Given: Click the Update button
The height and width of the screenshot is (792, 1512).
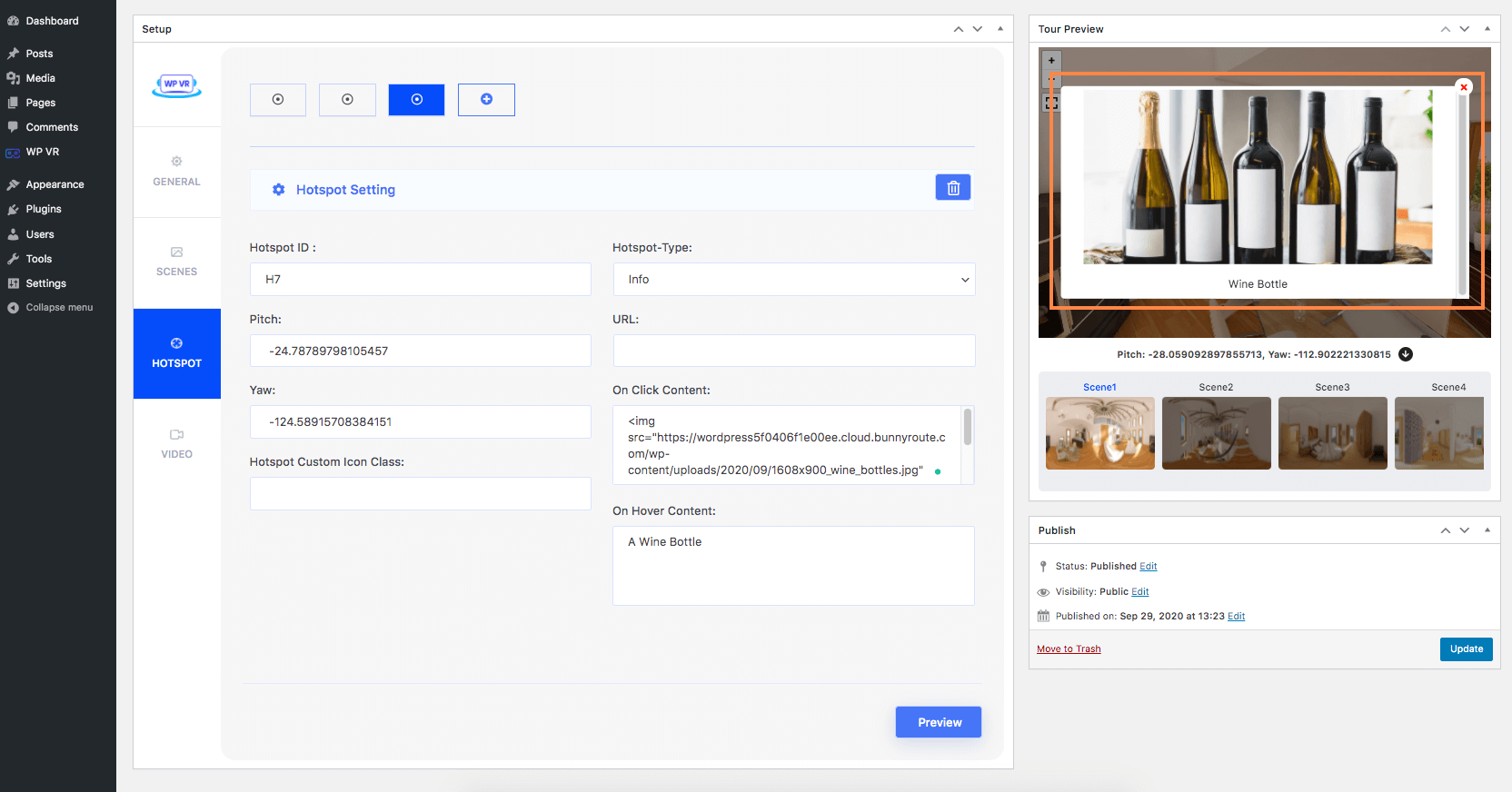Looking at the screenshot, I should tap(1466, 649).
